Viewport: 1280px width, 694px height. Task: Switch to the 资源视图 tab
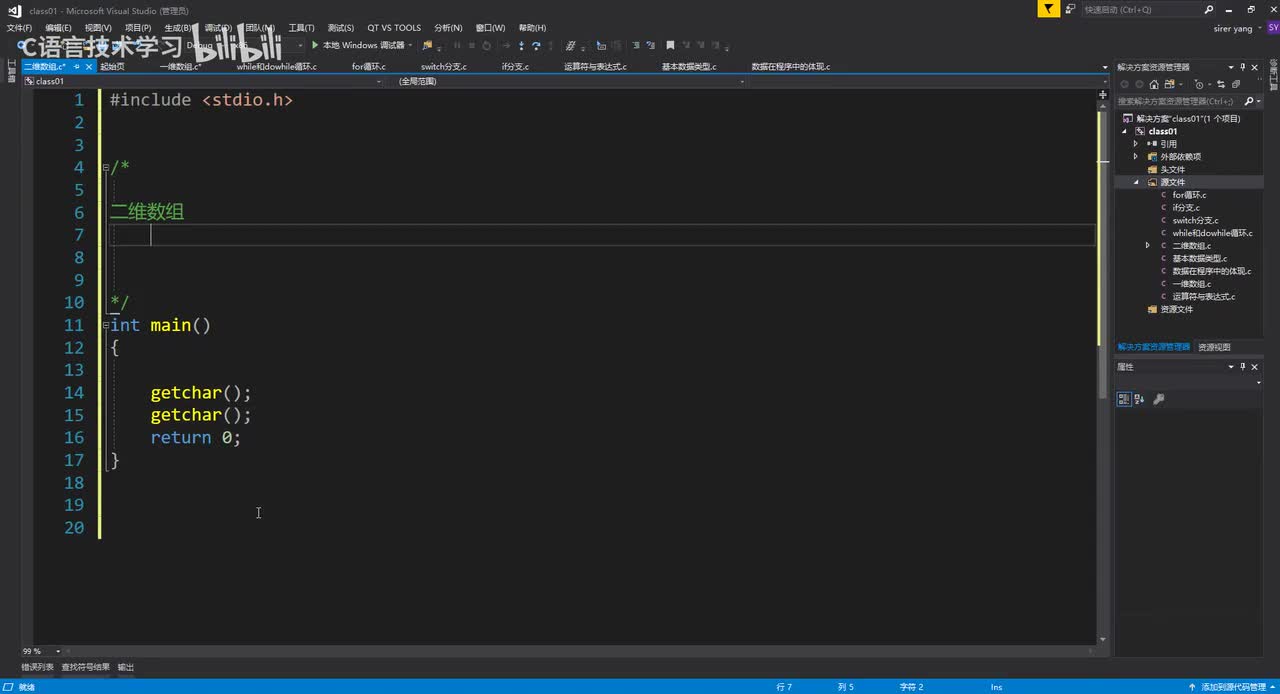1214,347
